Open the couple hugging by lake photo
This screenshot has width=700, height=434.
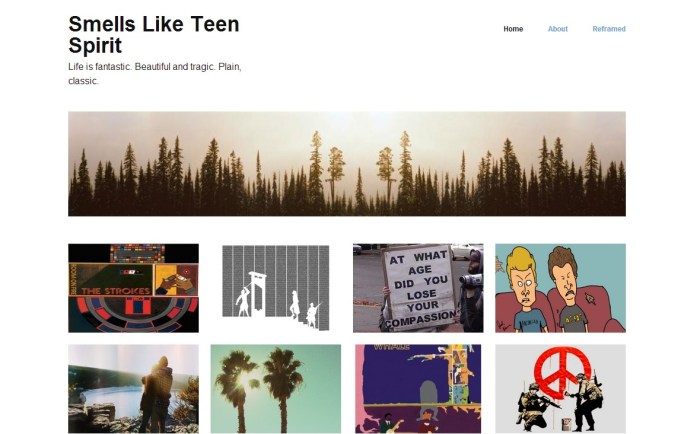coord(133,389)
